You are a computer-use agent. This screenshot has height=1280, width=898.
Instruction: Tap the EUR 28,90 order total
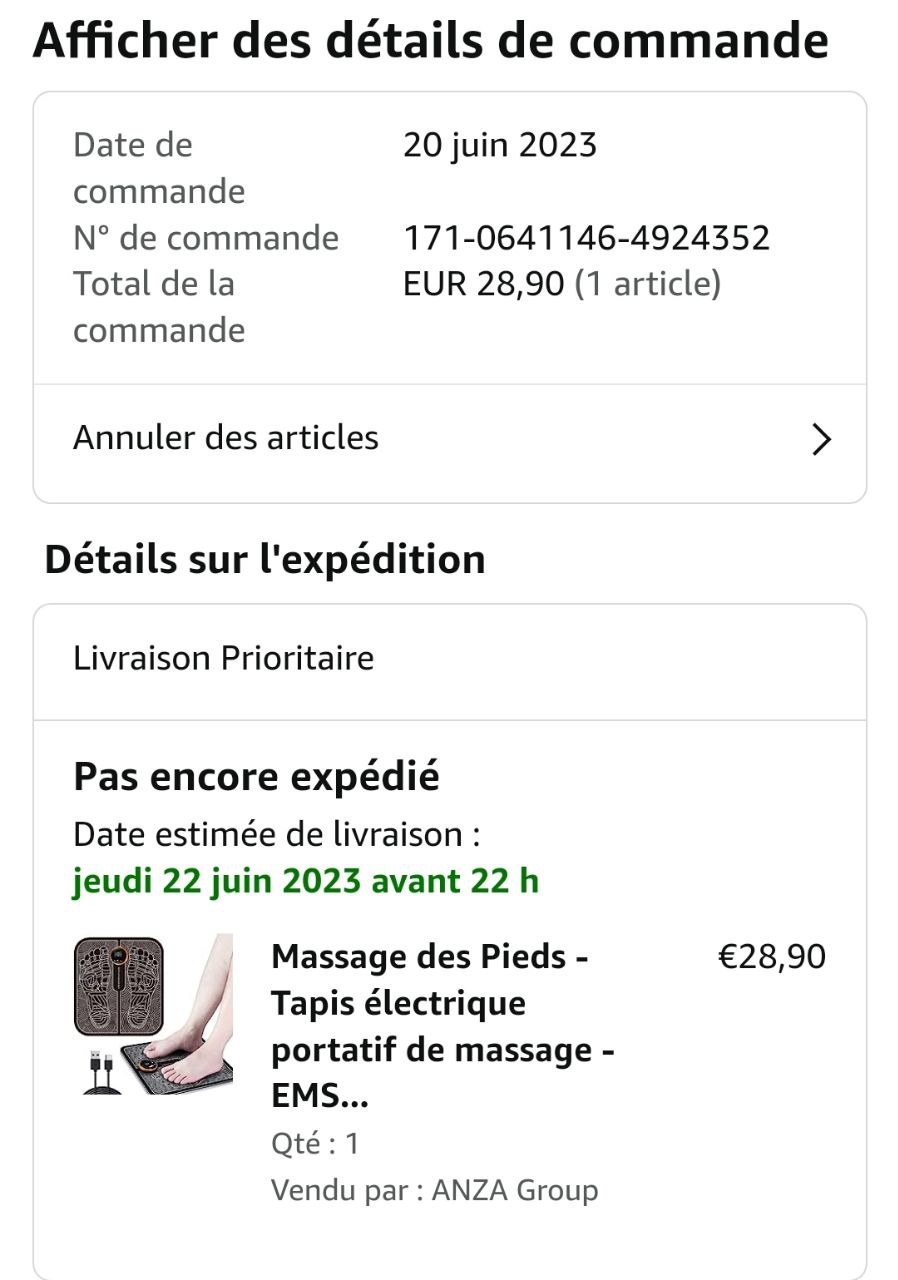[x=484, y=285]
